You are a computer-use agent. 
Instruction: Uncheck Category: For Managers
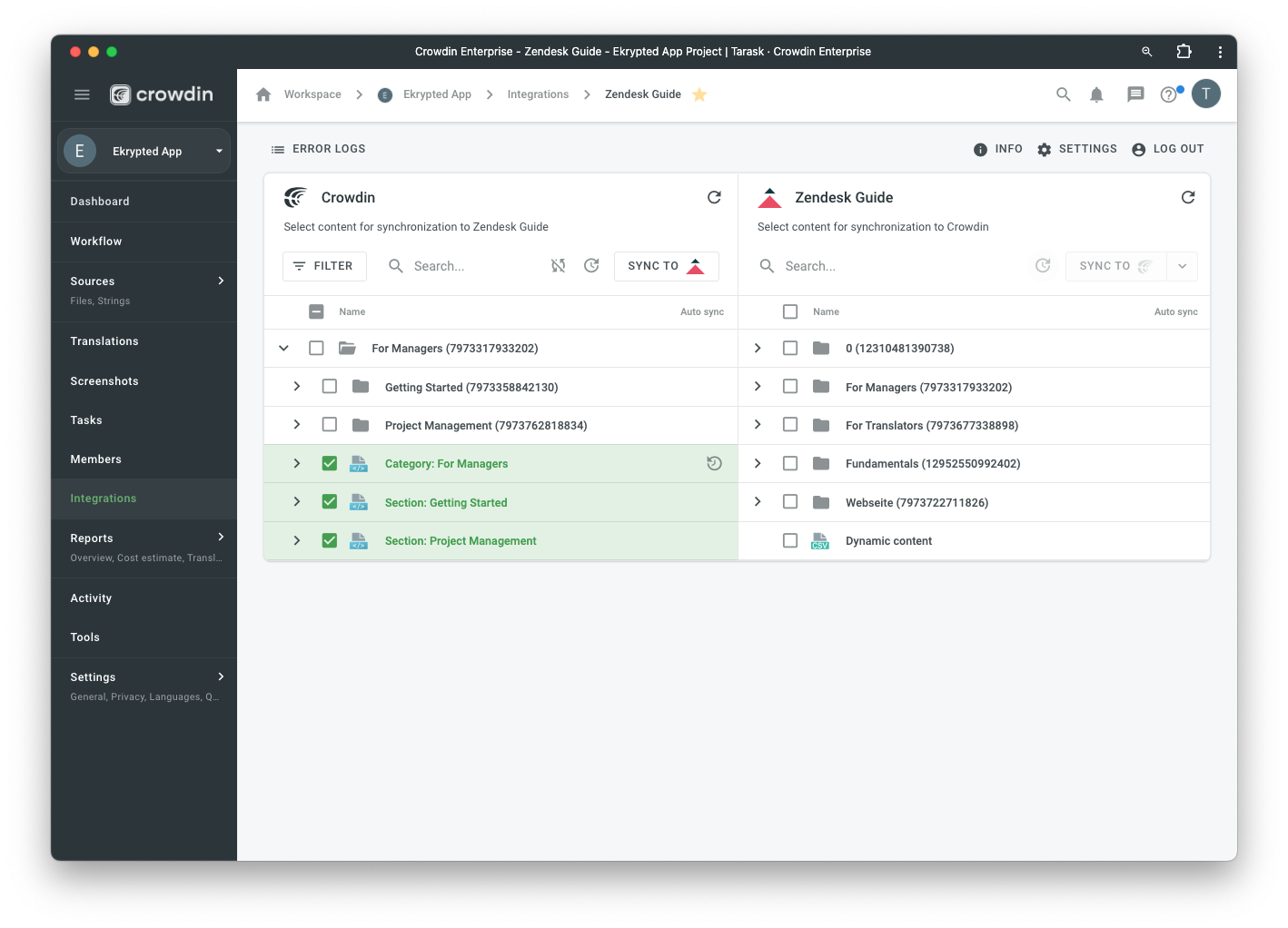[x=330, y=463]
